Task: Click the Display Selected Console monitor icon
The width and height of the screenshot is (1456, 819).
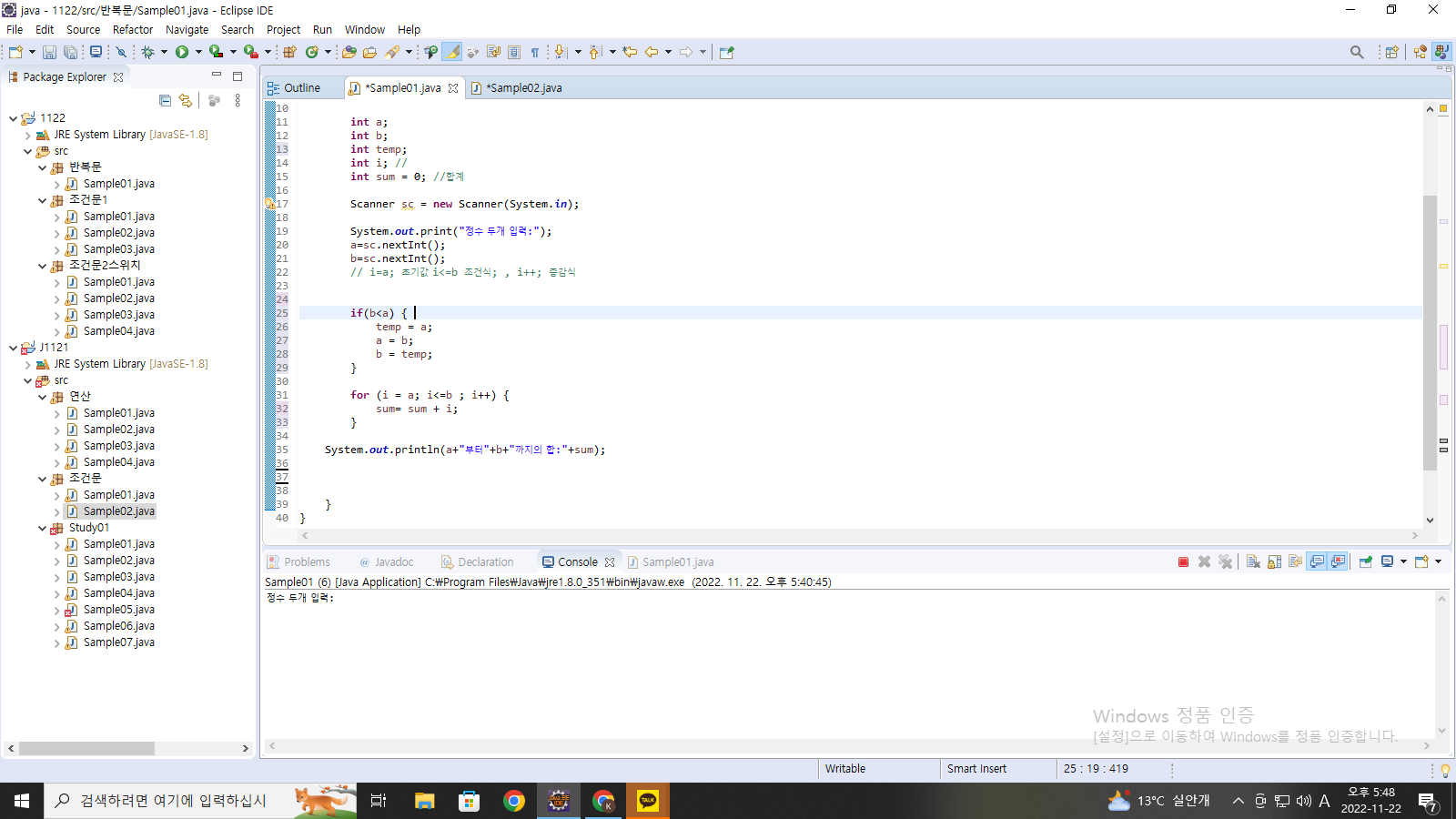Action: coord(1387,562)
